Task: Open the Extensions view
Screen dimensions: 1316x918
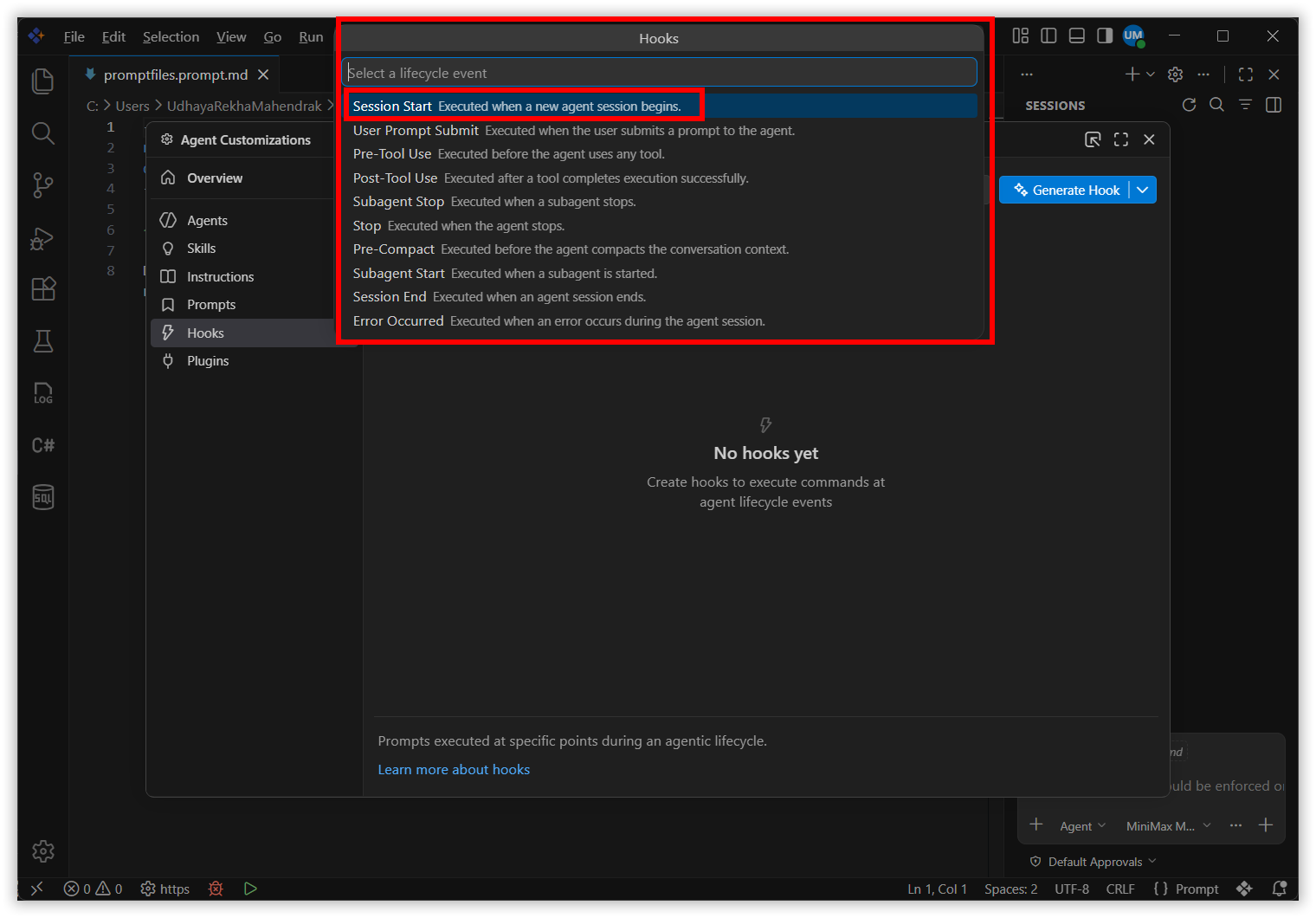Action: [x=42, y=289]
